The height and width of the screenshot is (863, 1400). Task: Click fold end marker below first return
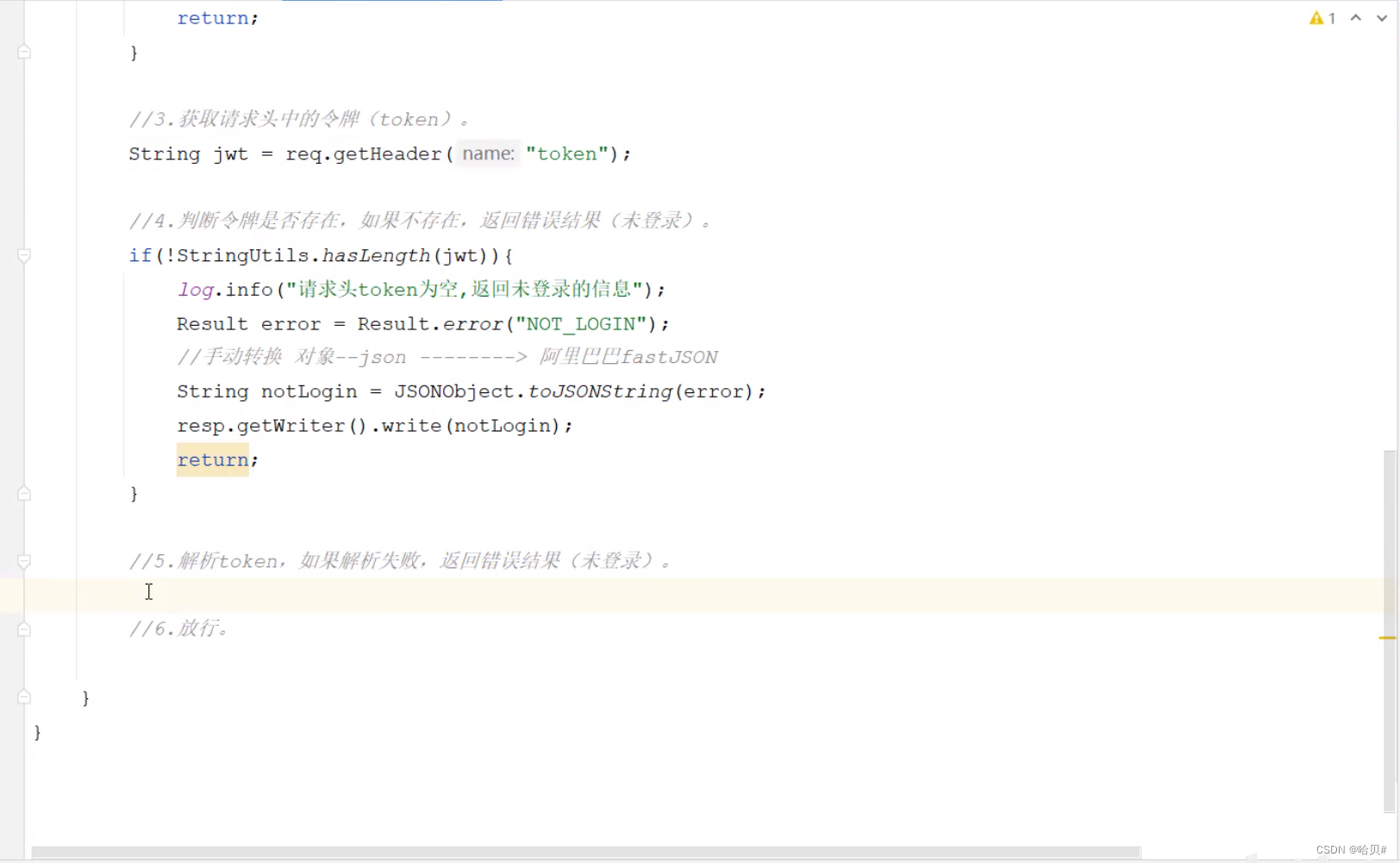point(24,52)
